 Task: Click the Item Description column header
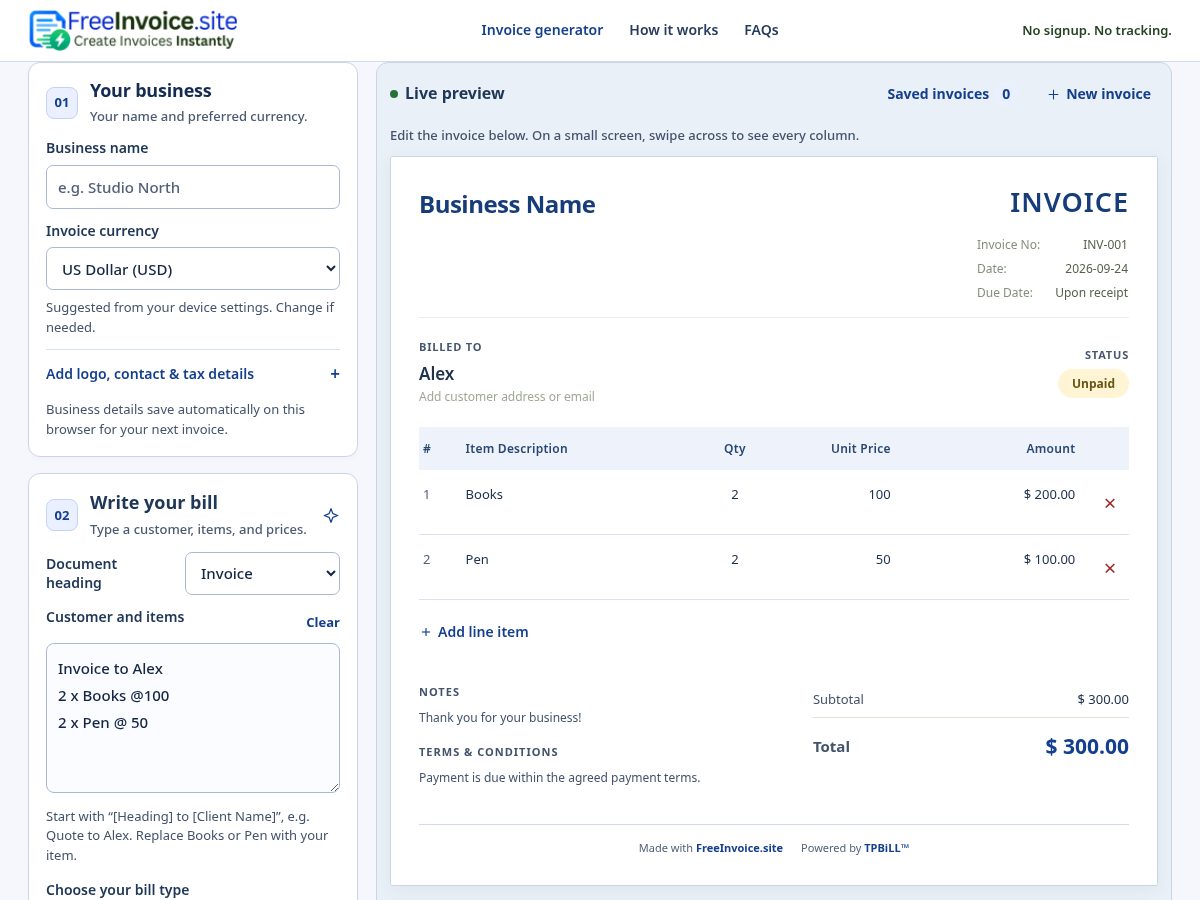pyautogui.click(x=516, y=449)
